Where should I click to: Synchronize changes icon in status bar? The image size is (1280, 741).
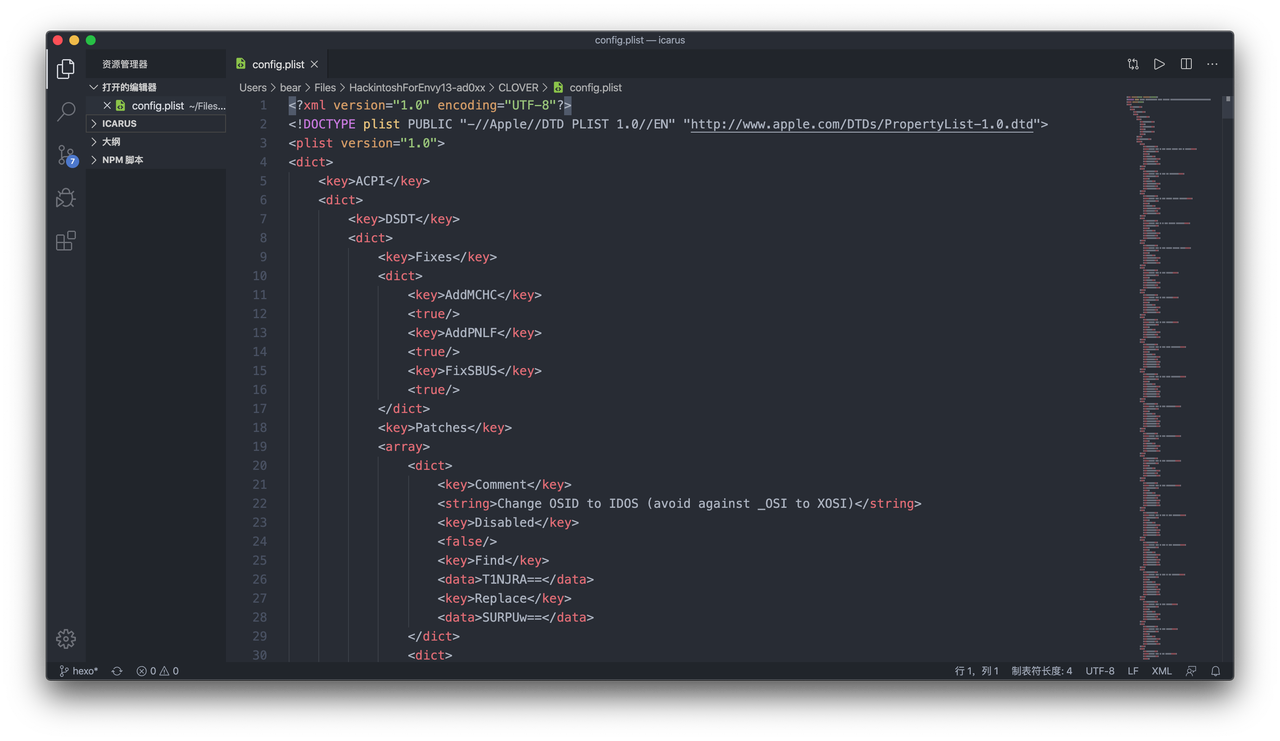point(117,671)
